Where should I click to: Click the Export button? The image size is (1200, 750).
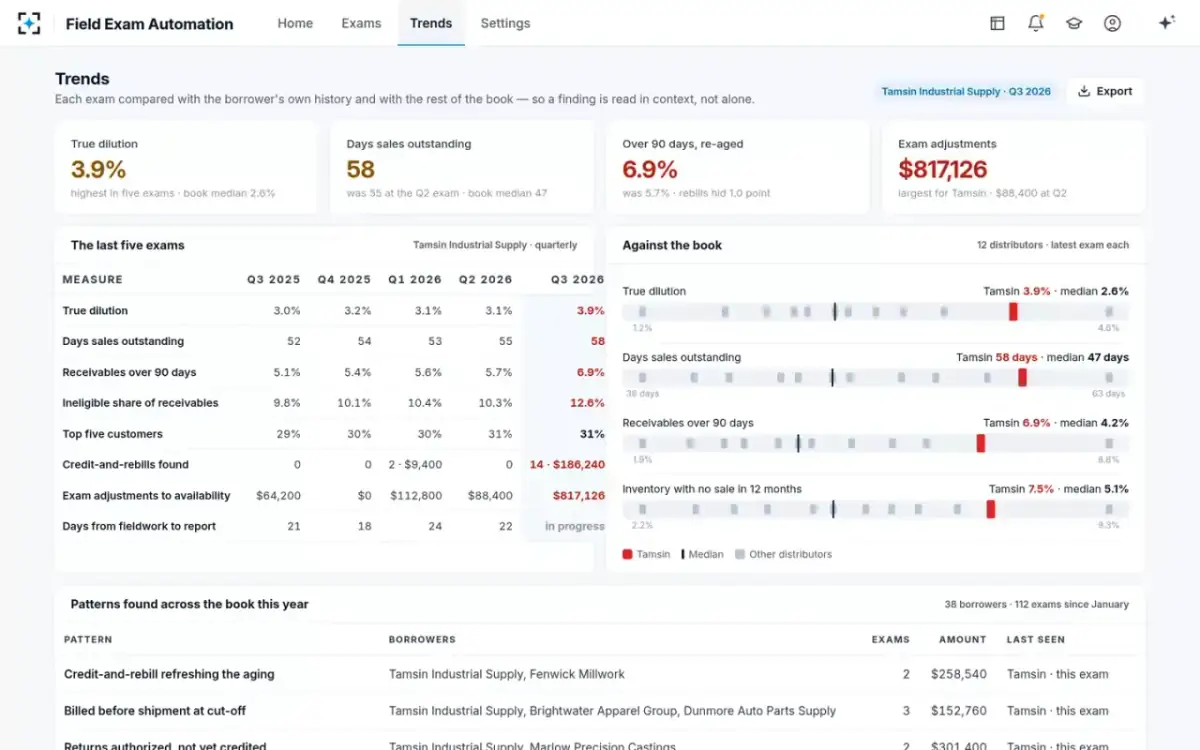point(1105,91)
